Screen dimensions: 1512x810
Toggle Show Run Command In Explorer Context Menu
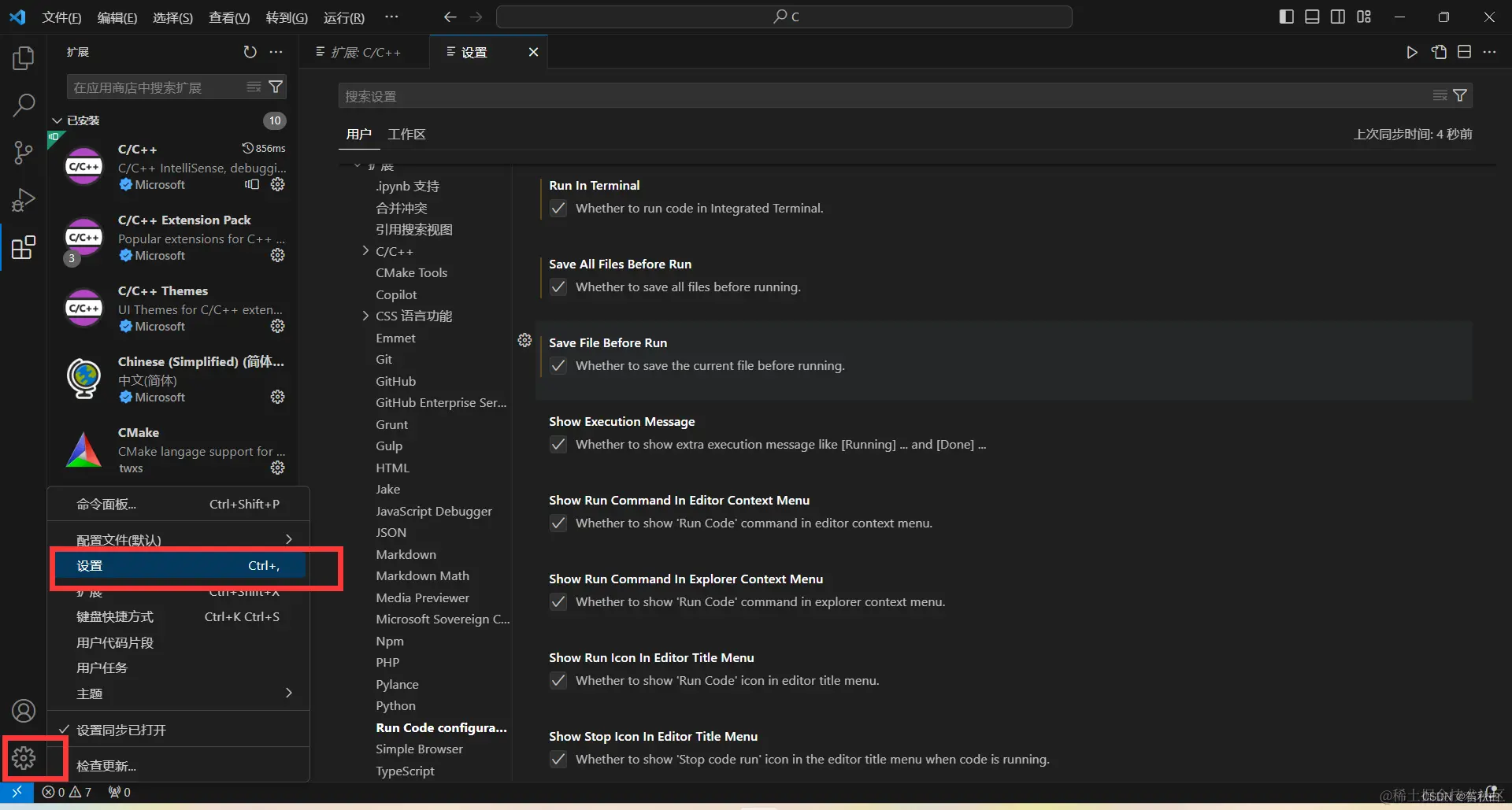click(x=558, y=602)
